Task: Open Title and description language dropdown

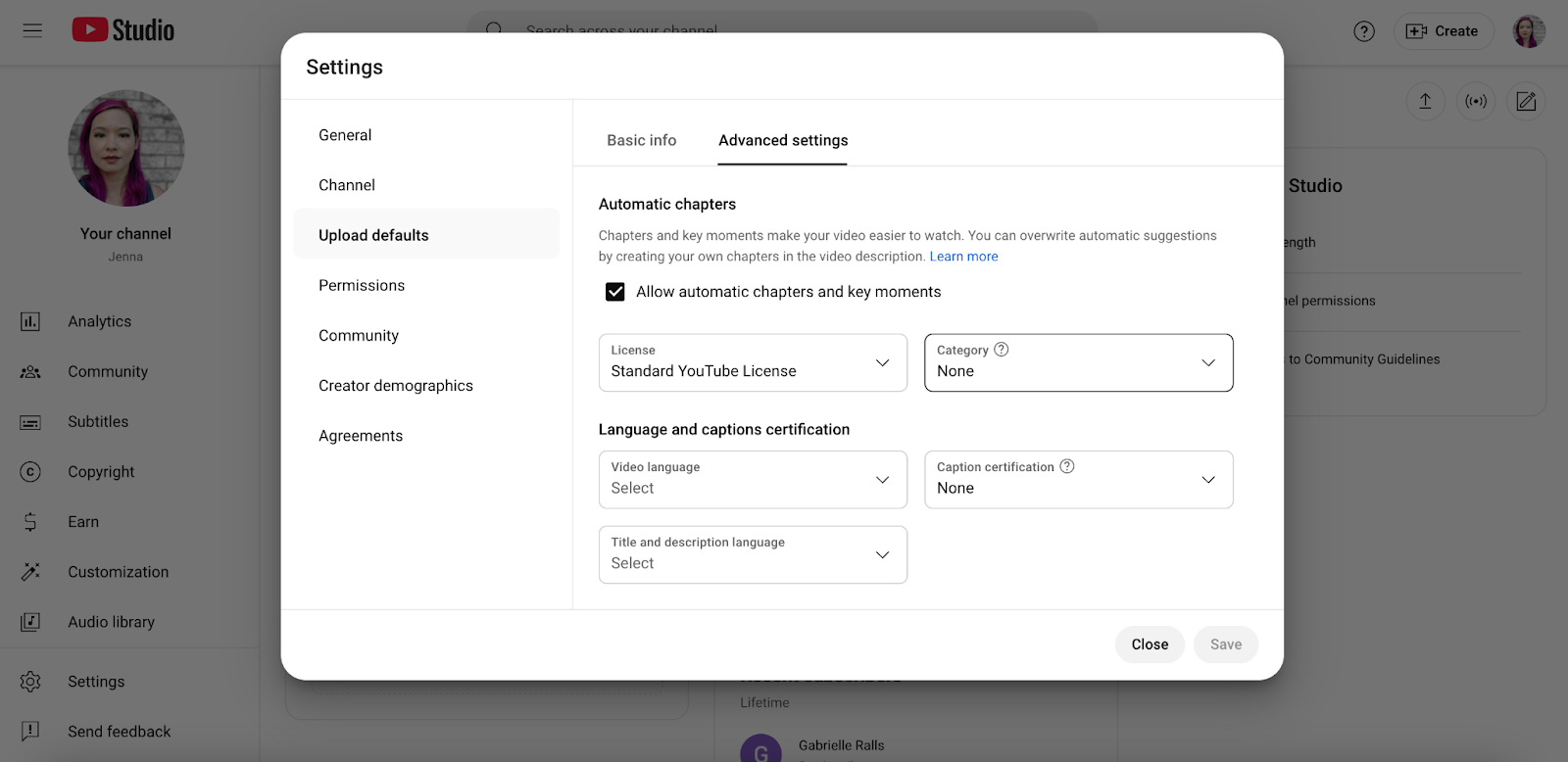Action: pyautogui.click(x=753, y=555)
